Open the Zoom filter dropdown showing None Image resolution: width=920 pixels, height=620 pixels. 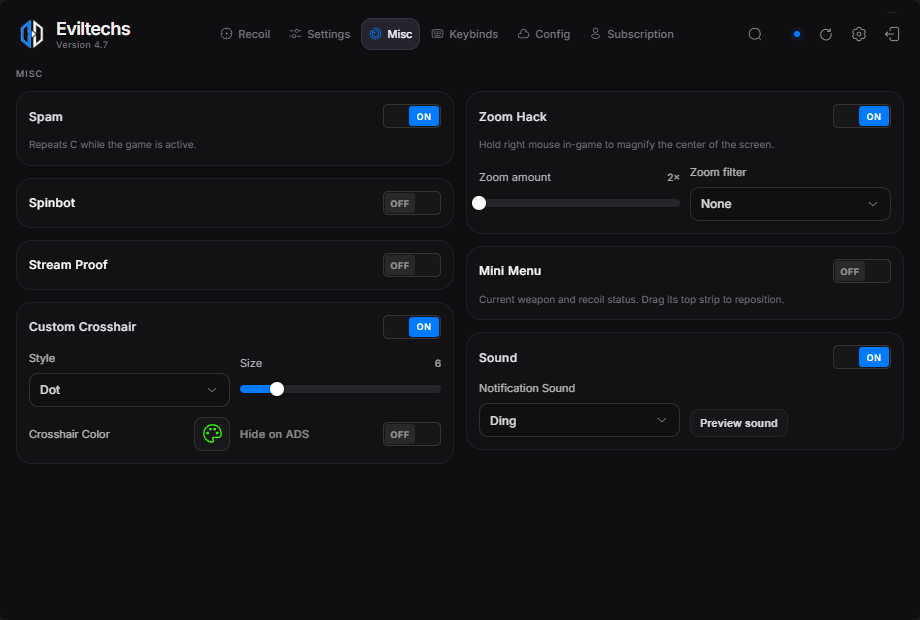click(x=790, y=204)
